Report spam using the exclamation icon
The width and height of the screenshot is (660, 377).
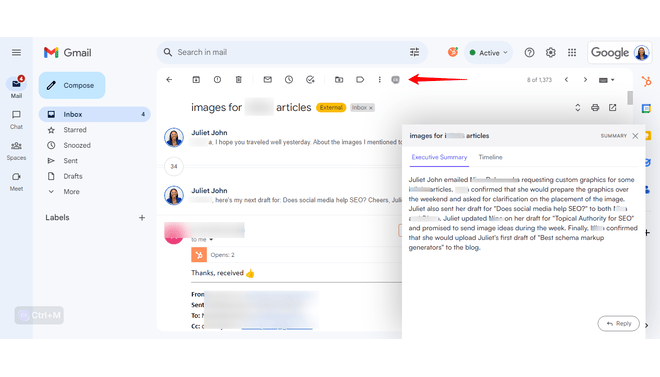217,80
